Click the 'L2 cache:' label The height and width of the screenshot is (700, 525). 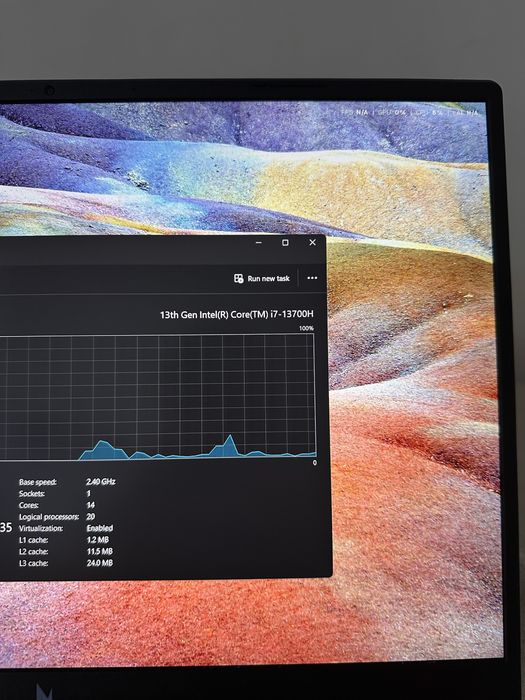pos(33,552)
